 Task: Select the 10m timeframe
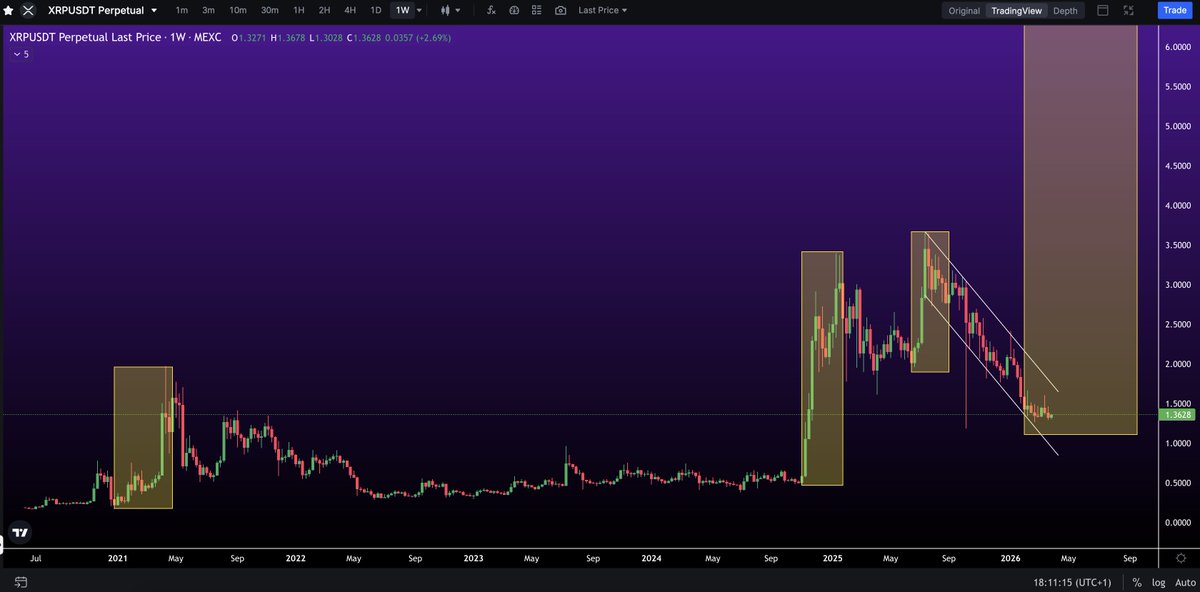click(238, 10)
